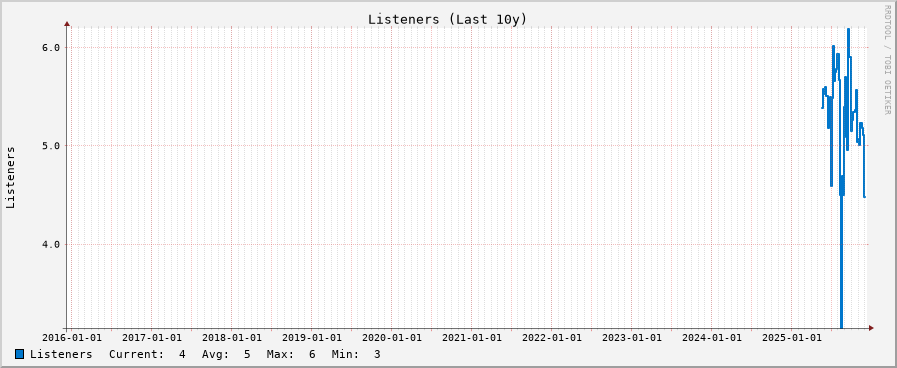Click the 2025-01-01 x-axis date label

pos(791,338)
